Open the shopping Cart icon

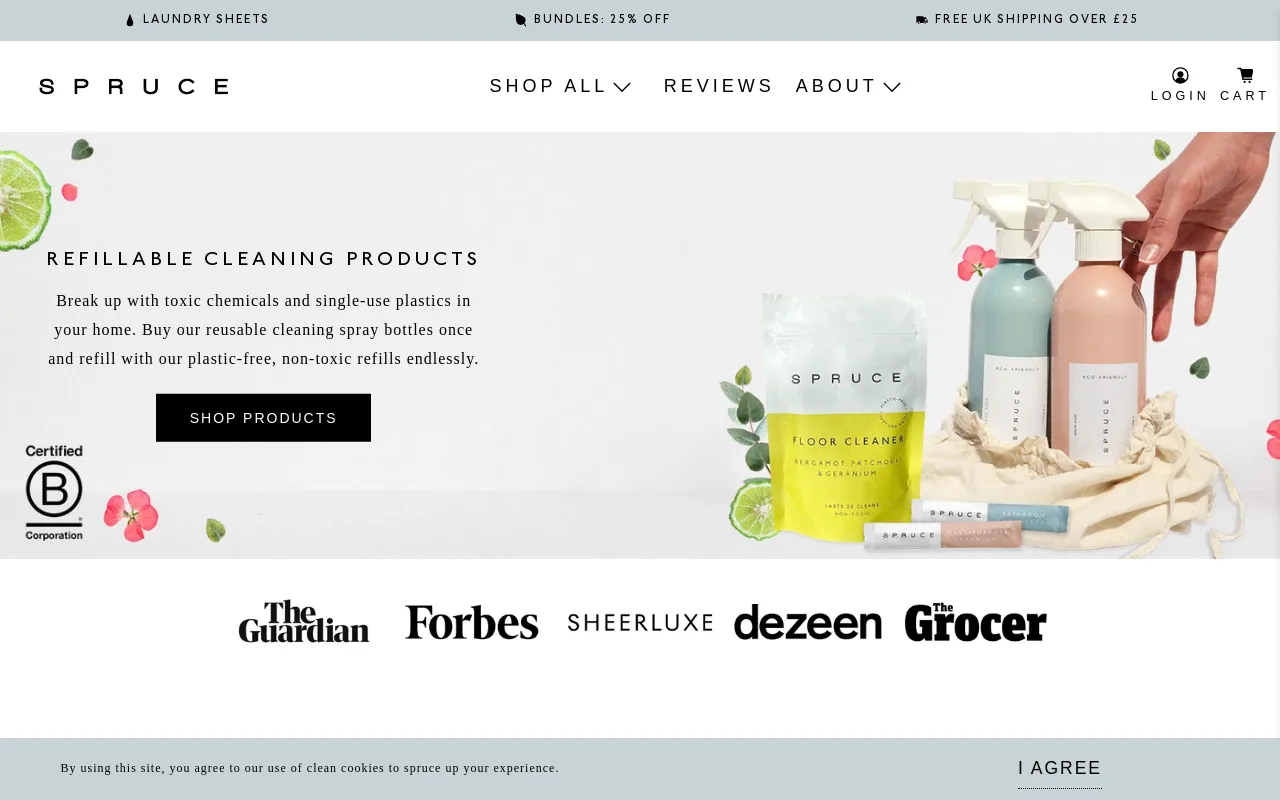tap(1245, 75)
